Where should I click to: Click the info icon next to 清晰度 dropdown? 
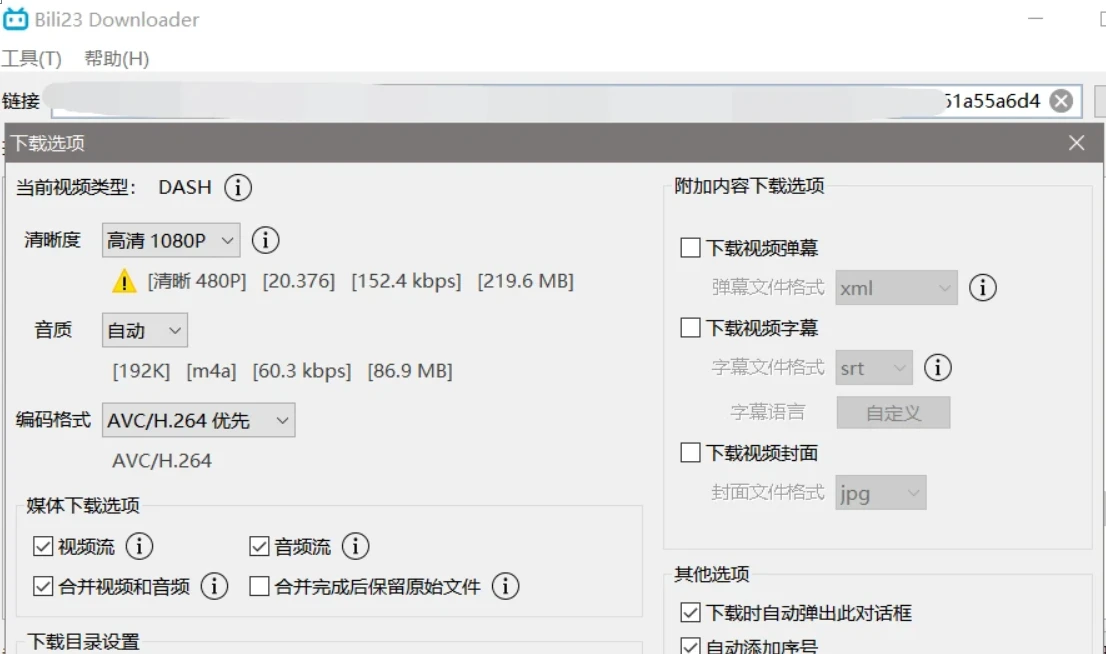(x=265, y=240)
